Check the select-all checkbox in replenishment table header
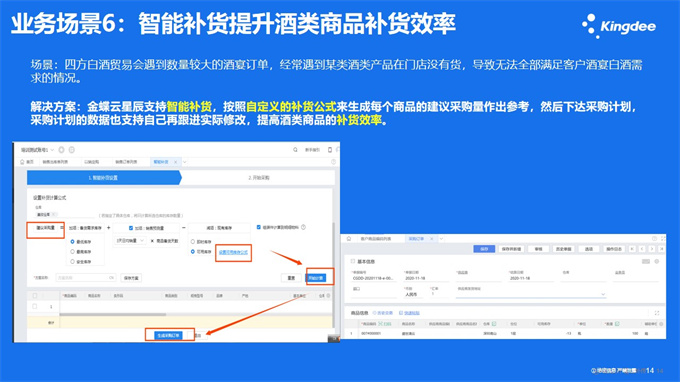Screen dimensions: 680x382 pos(35,296)
